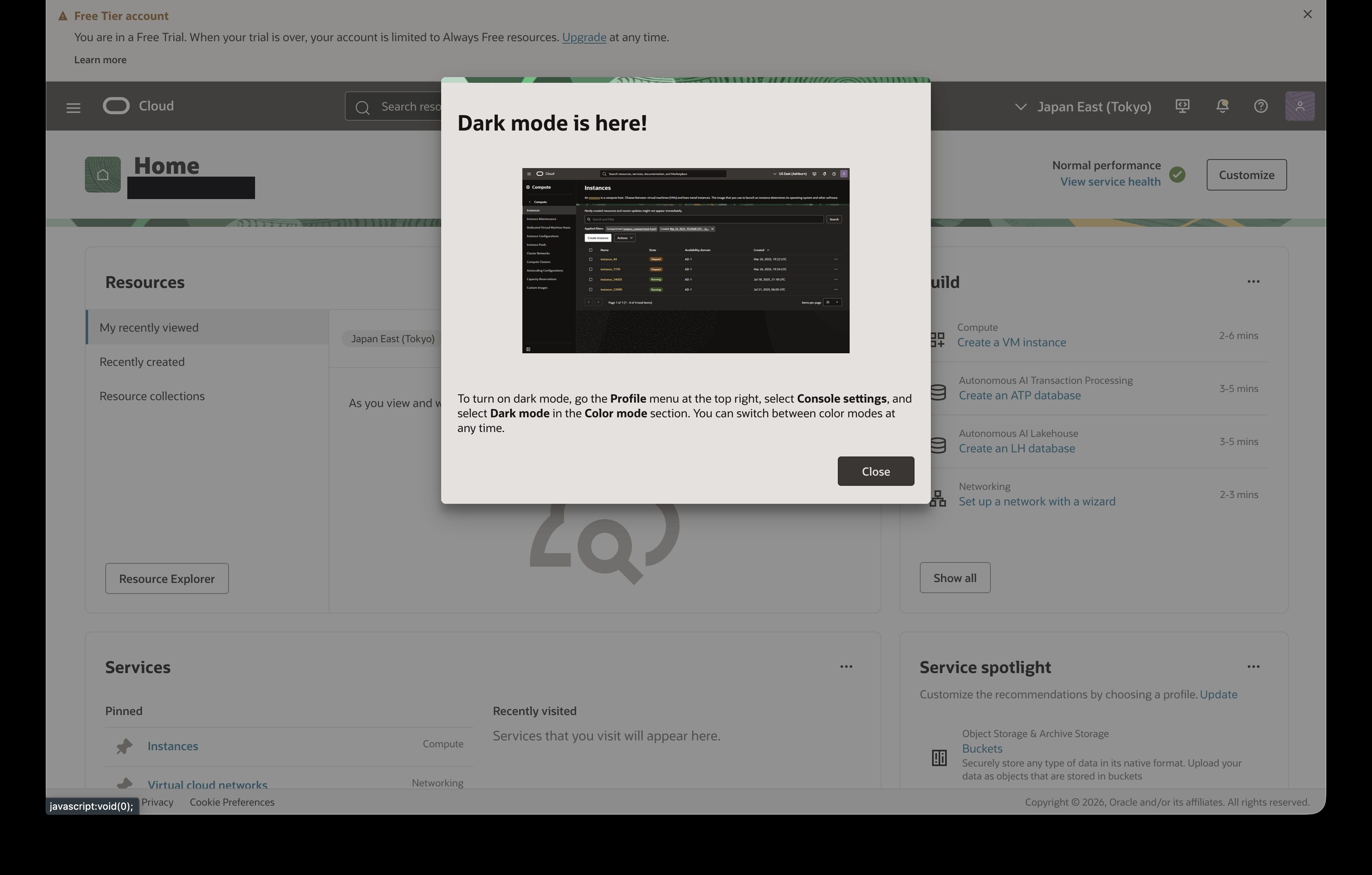Open the Buckets service link
1372x875 pixels.
pos(982,749)
